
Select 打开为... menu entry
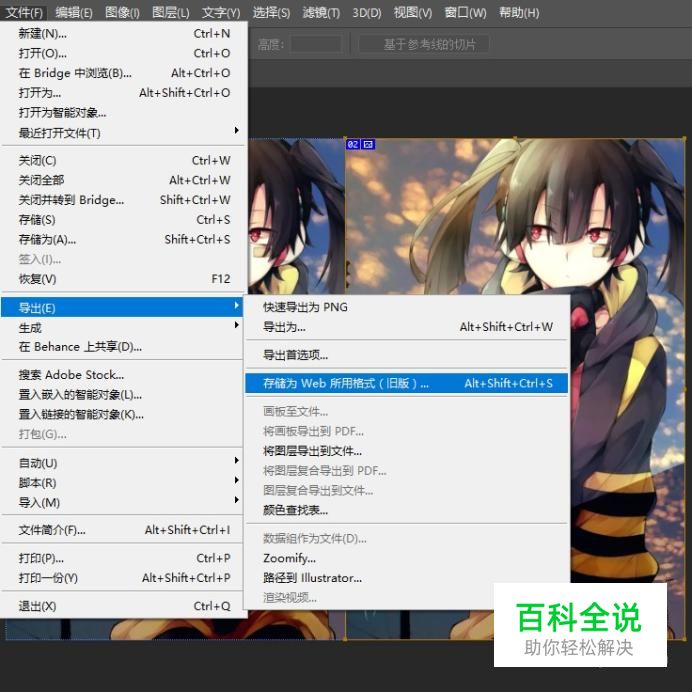(124, 93)
